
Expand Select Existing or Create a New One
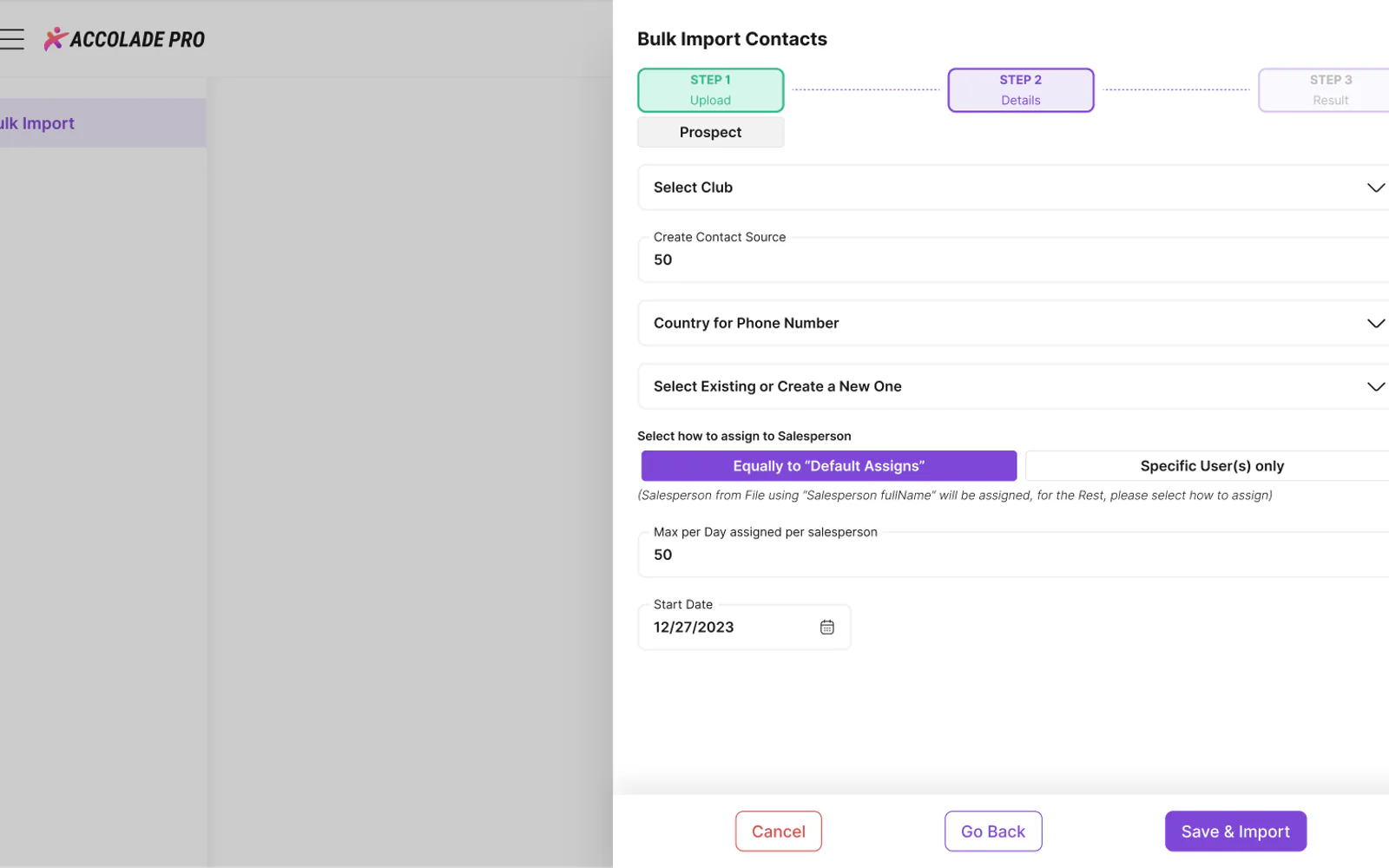pyautogui.click(x=1013, y=386)
